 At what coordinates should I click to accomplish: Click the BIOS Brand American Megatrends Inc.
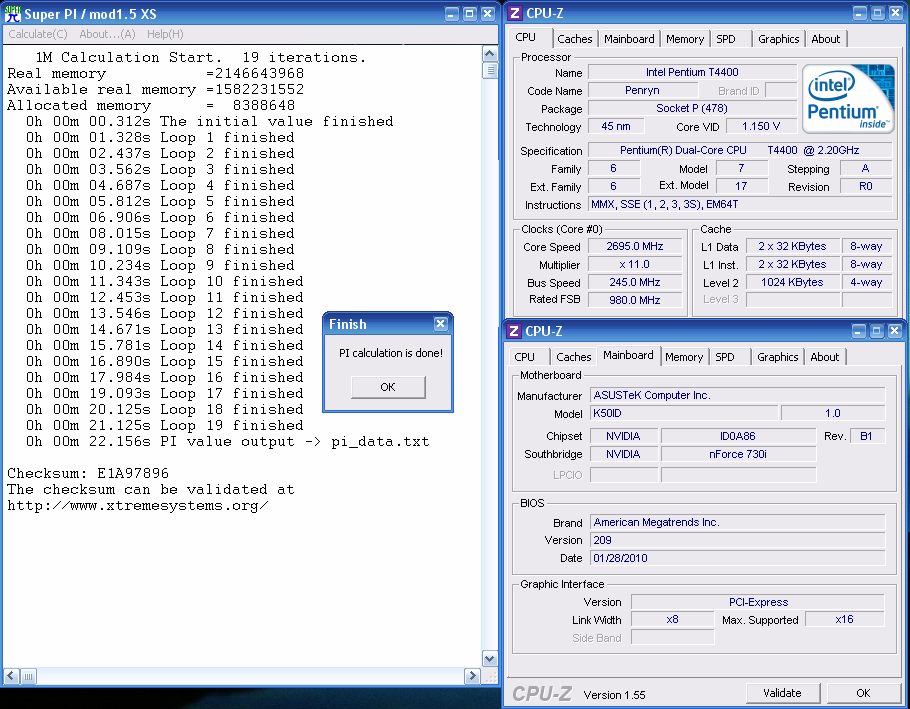(738, 522)
